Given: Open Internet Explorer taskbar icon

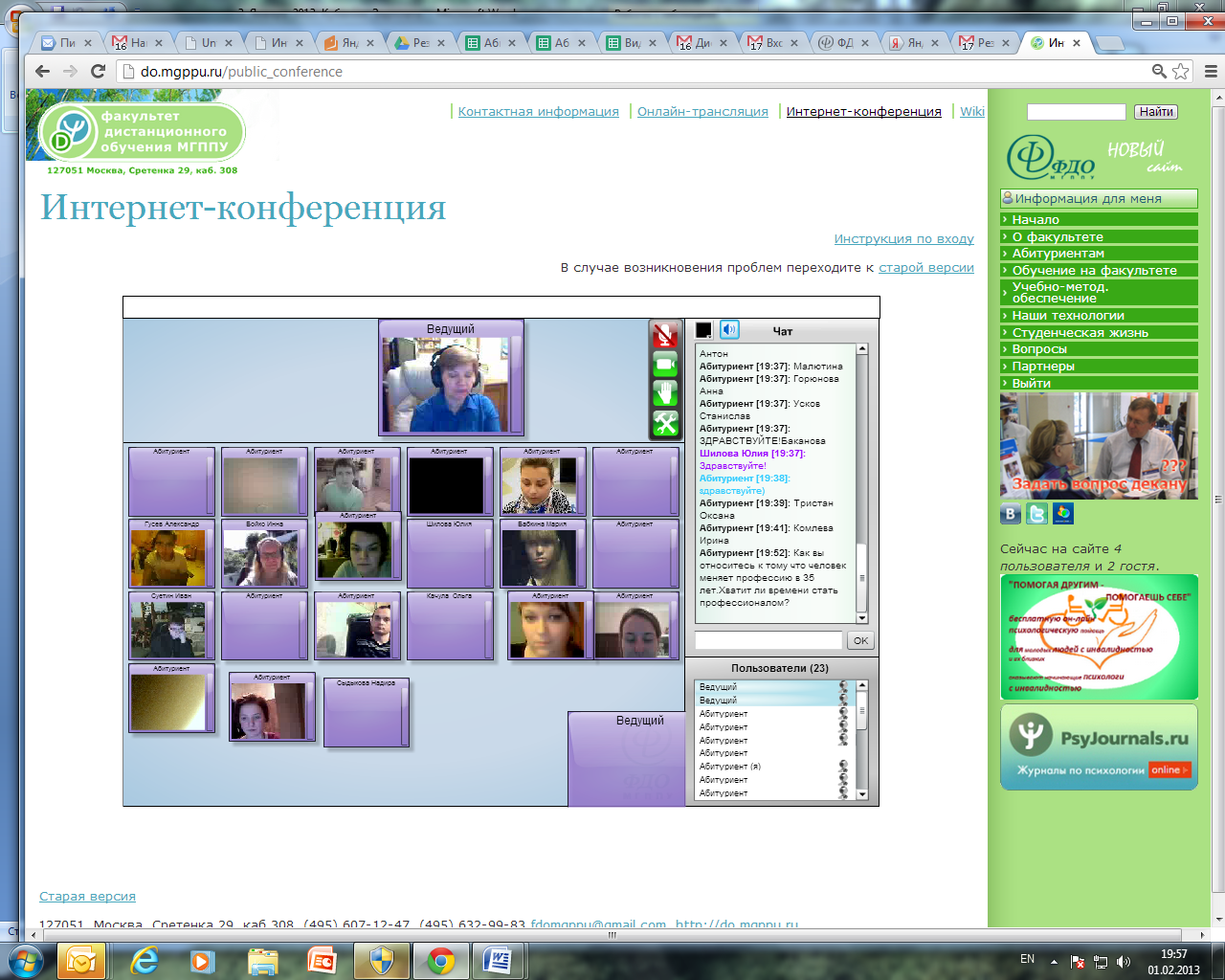Looking at the screenshot, I should click(145, 960).
